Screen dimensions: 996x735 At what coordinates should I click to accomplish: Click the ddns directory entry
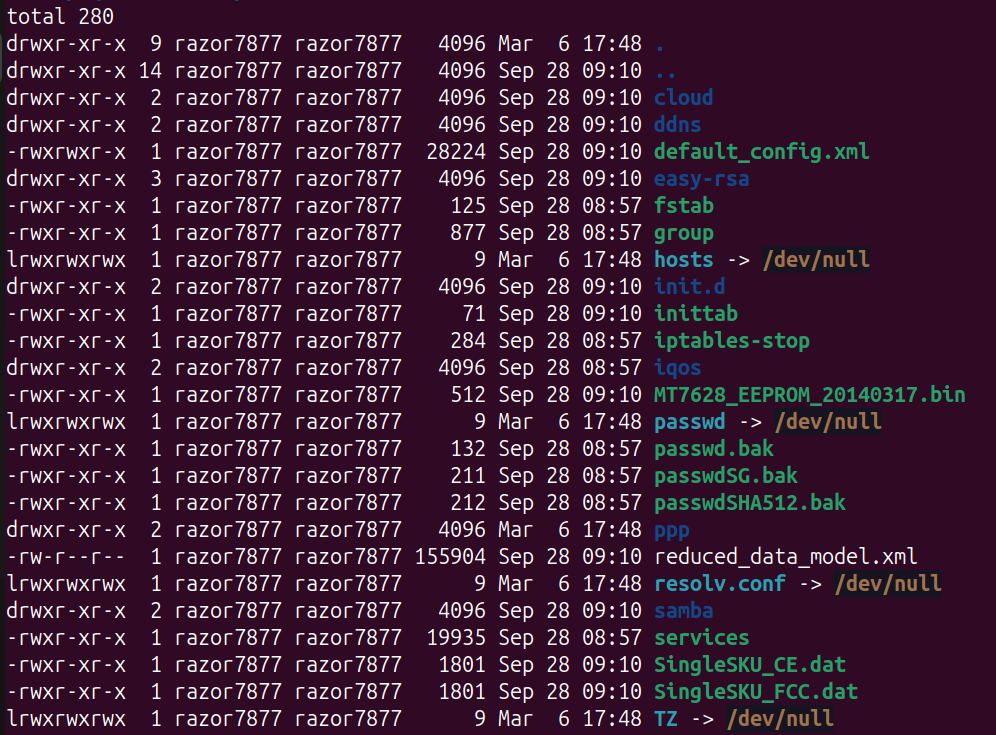(677, 125)
